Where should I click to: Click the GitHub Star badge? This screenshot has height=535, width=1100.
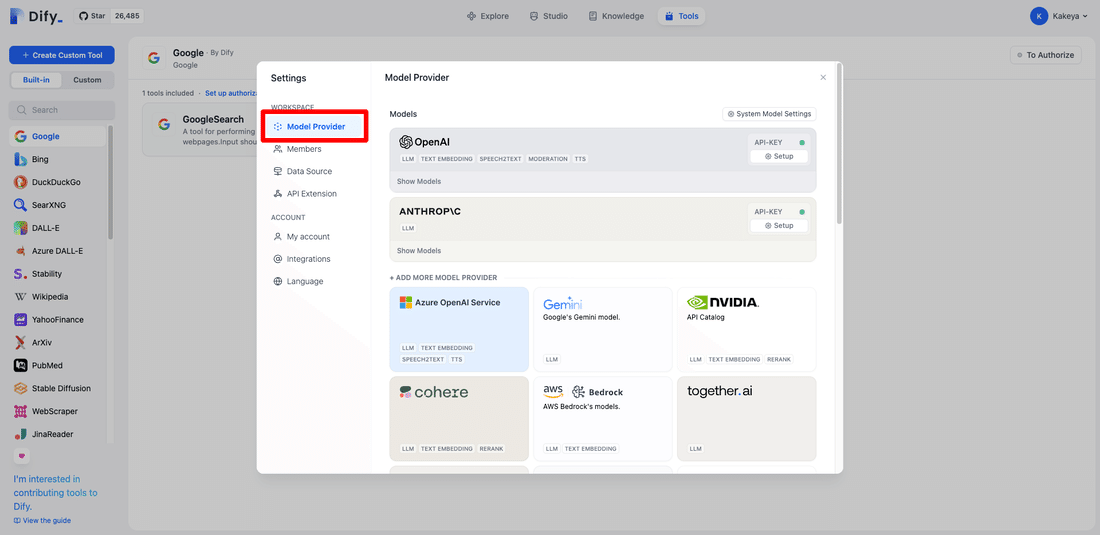(108, 15)
